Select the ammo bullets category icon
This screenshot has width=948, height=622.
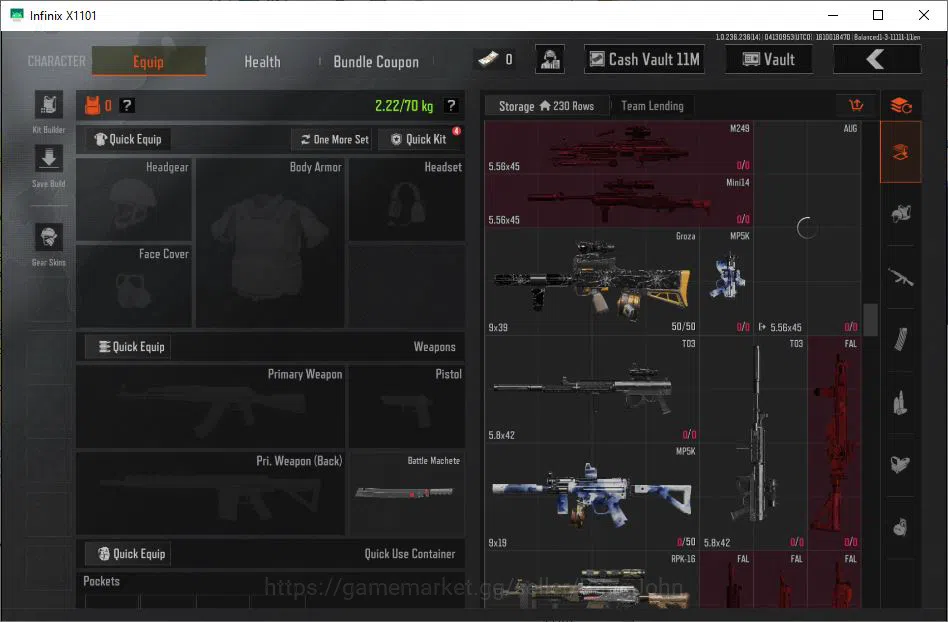tap(900, 402)
